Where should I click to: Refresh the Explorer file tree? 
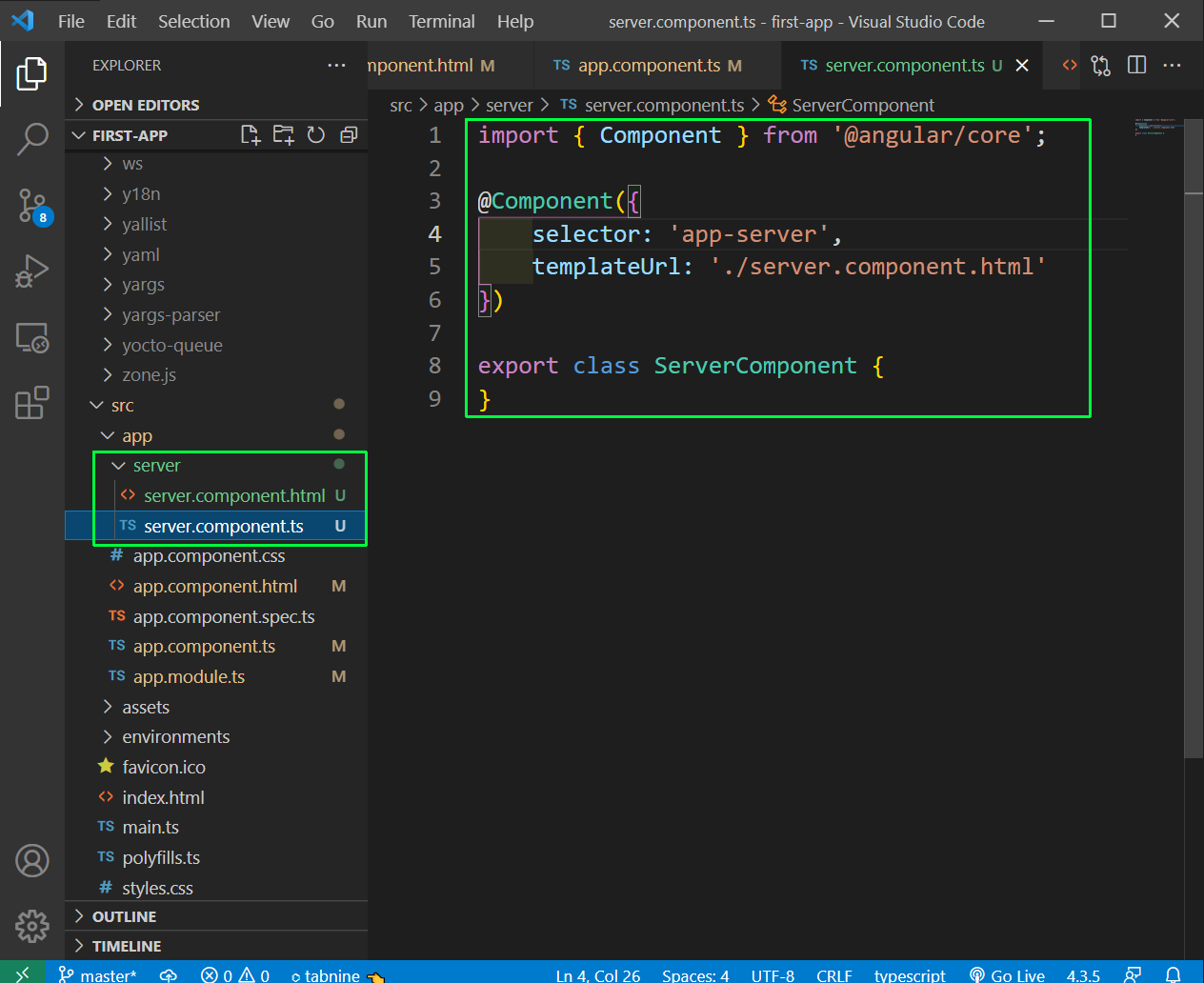[x=316, y=135]
